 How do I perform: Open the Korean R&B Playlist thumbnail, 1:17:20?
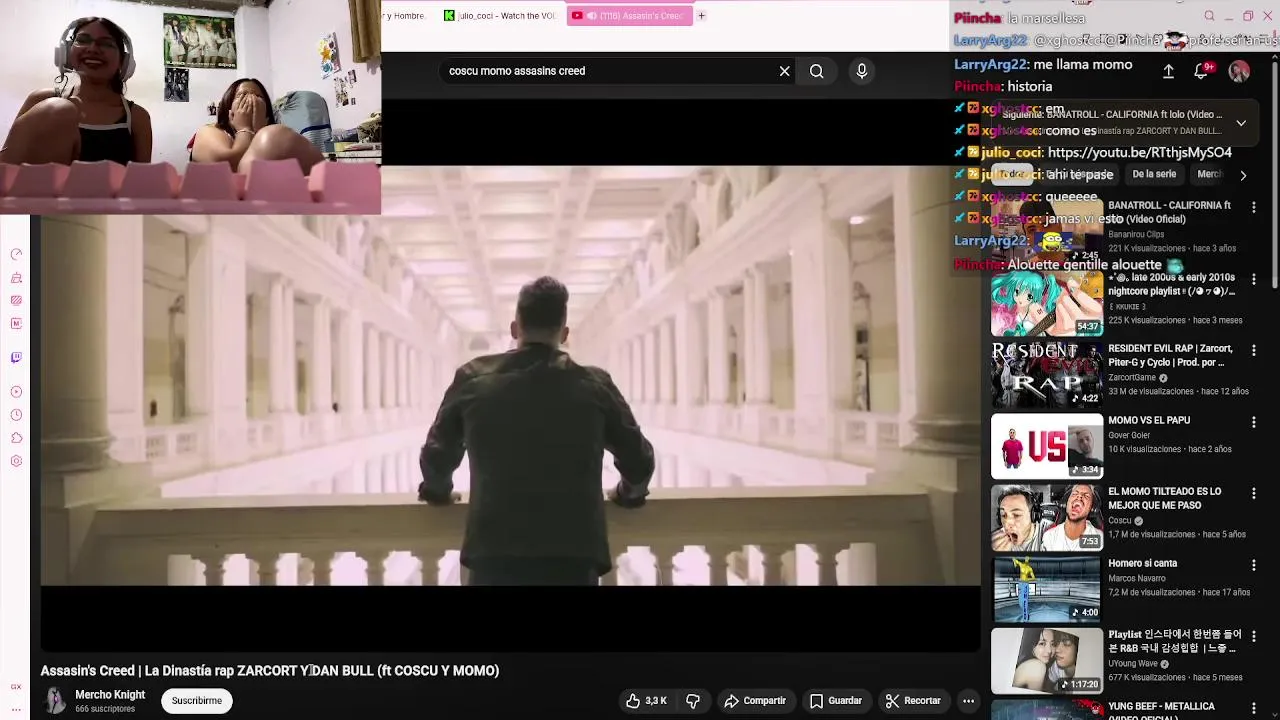click(1047, 661)
